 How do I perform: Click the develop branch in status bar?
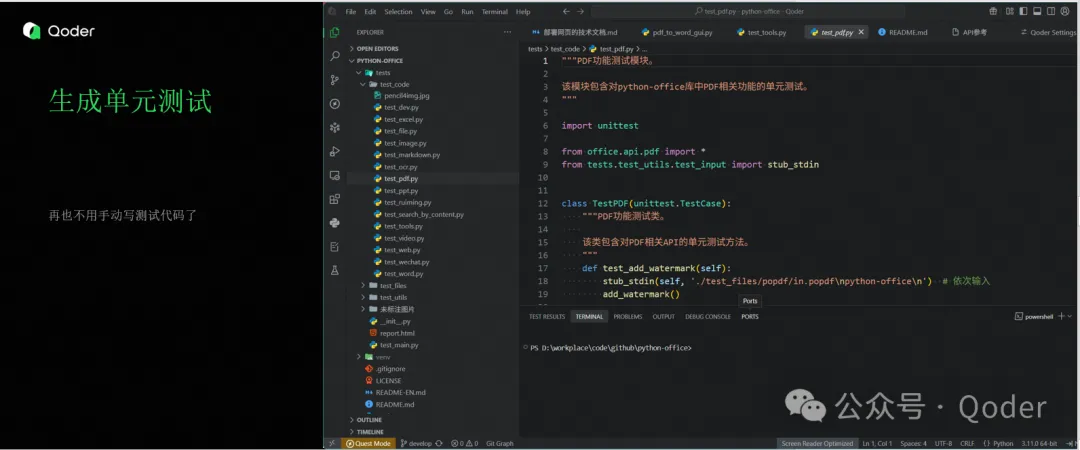[416, 443]
